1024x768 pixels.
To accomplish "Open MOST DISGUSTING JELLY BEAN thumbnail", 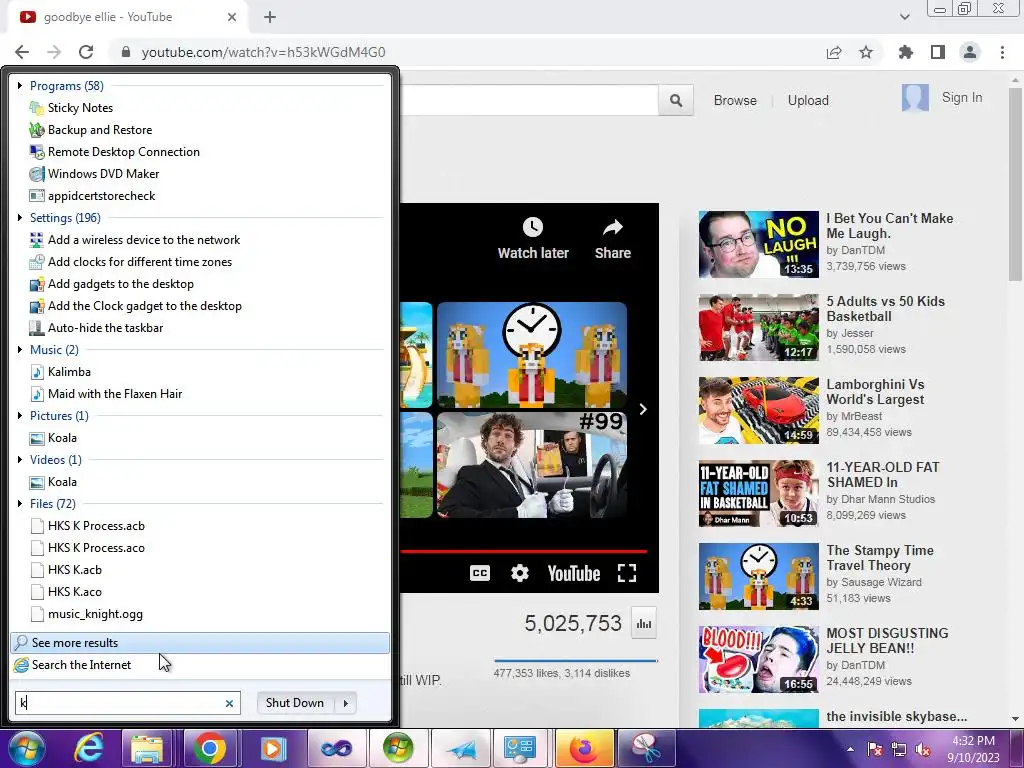I will pyautogui.click(x=758, y=659).
